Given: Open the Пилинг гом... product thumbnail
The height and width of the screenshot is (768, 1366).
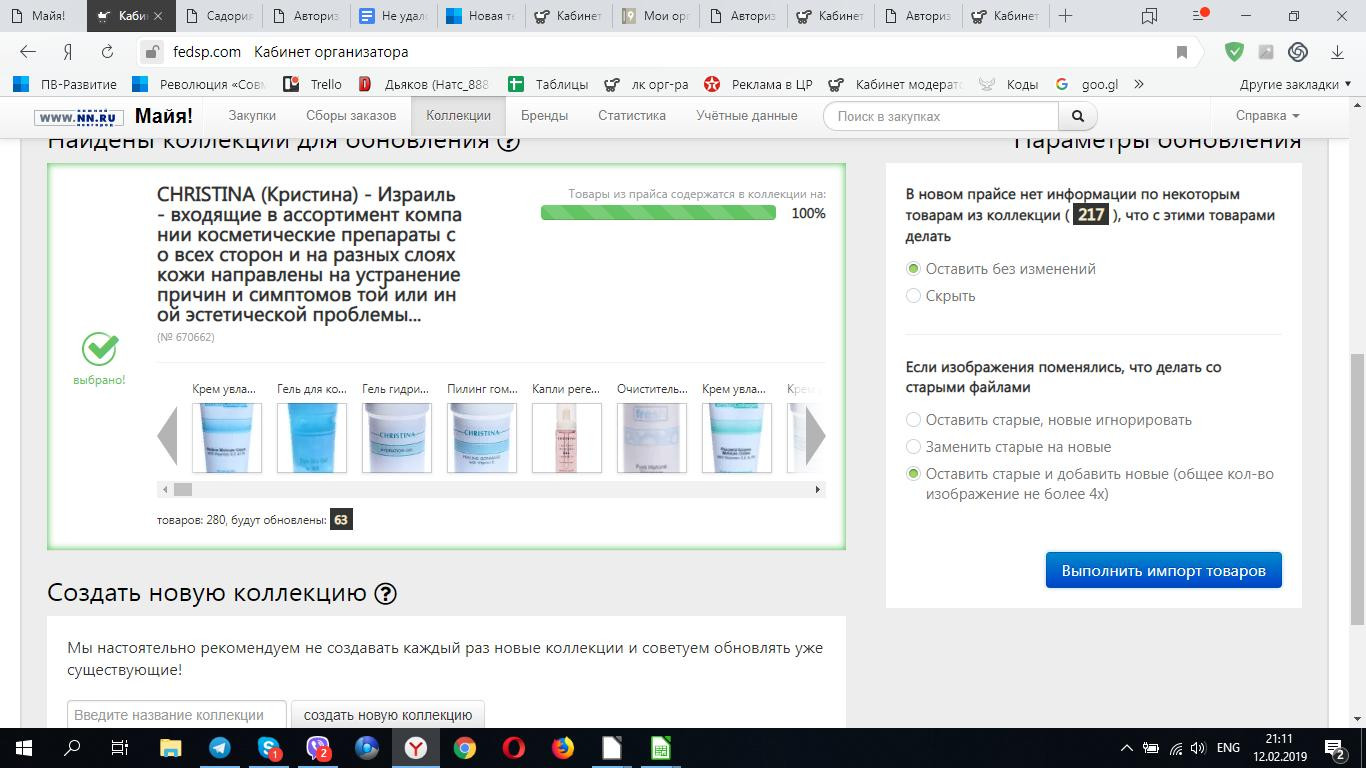Looking at the screenshot, I should [482, 438].
